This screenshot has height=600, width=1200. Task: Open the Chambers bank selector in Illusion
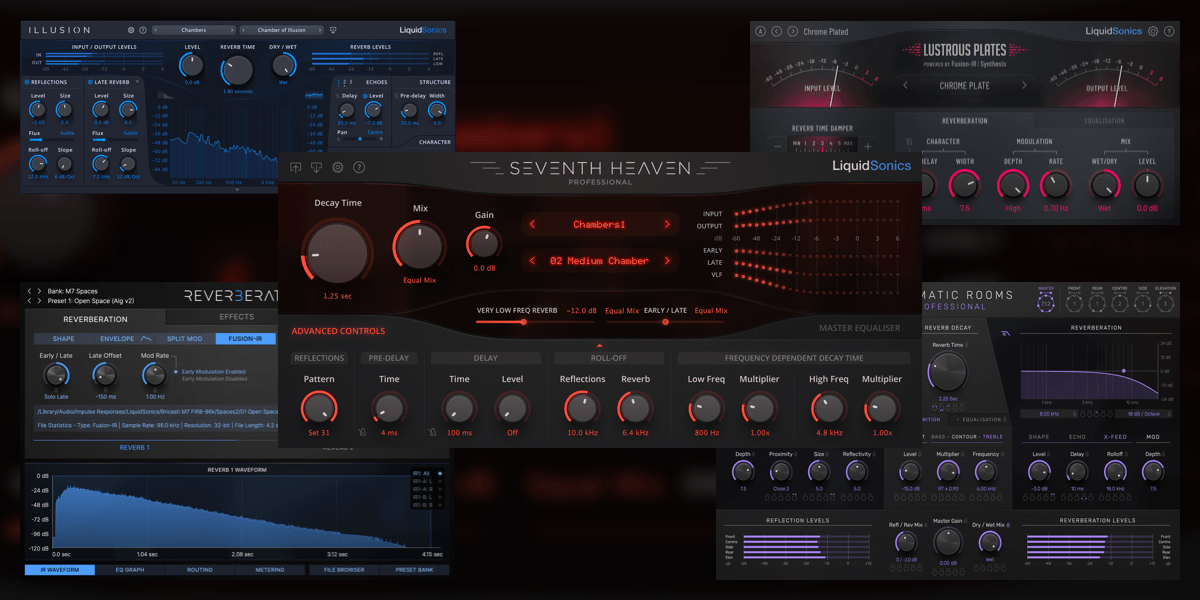click(x=194, y=31)
